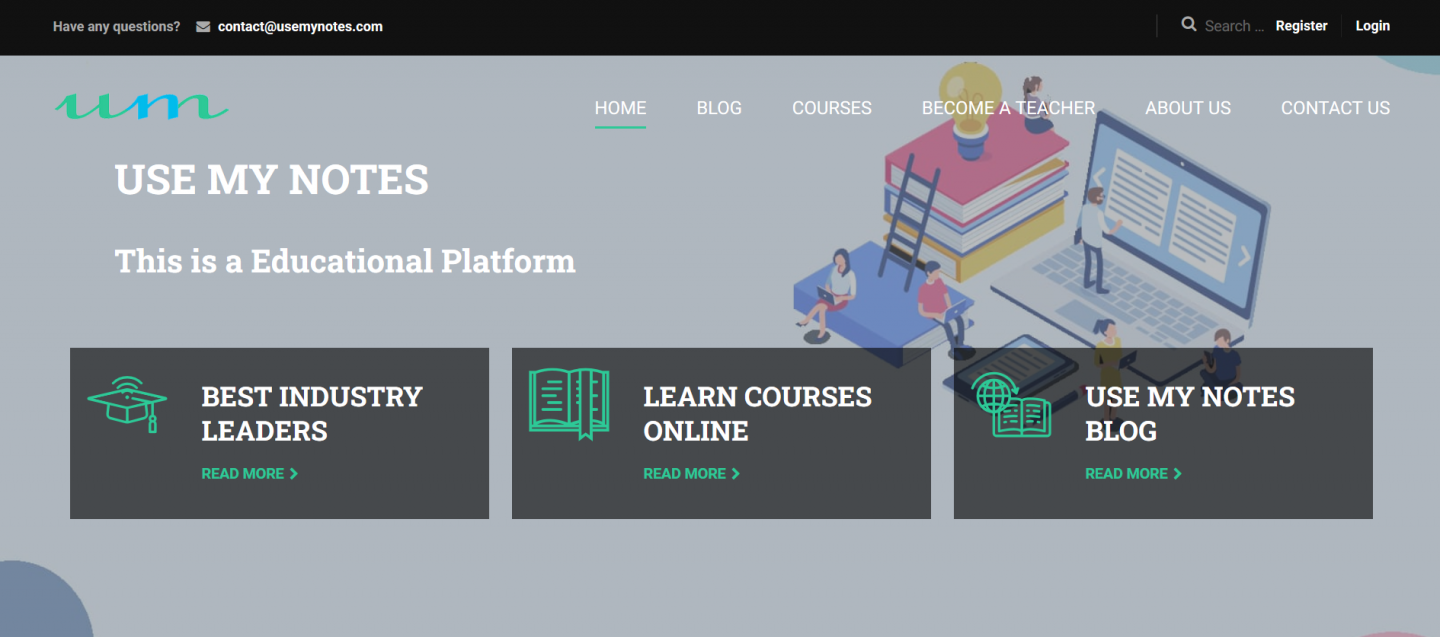
Task: Click the UM logo in header
Action: (x=141, y=106)
